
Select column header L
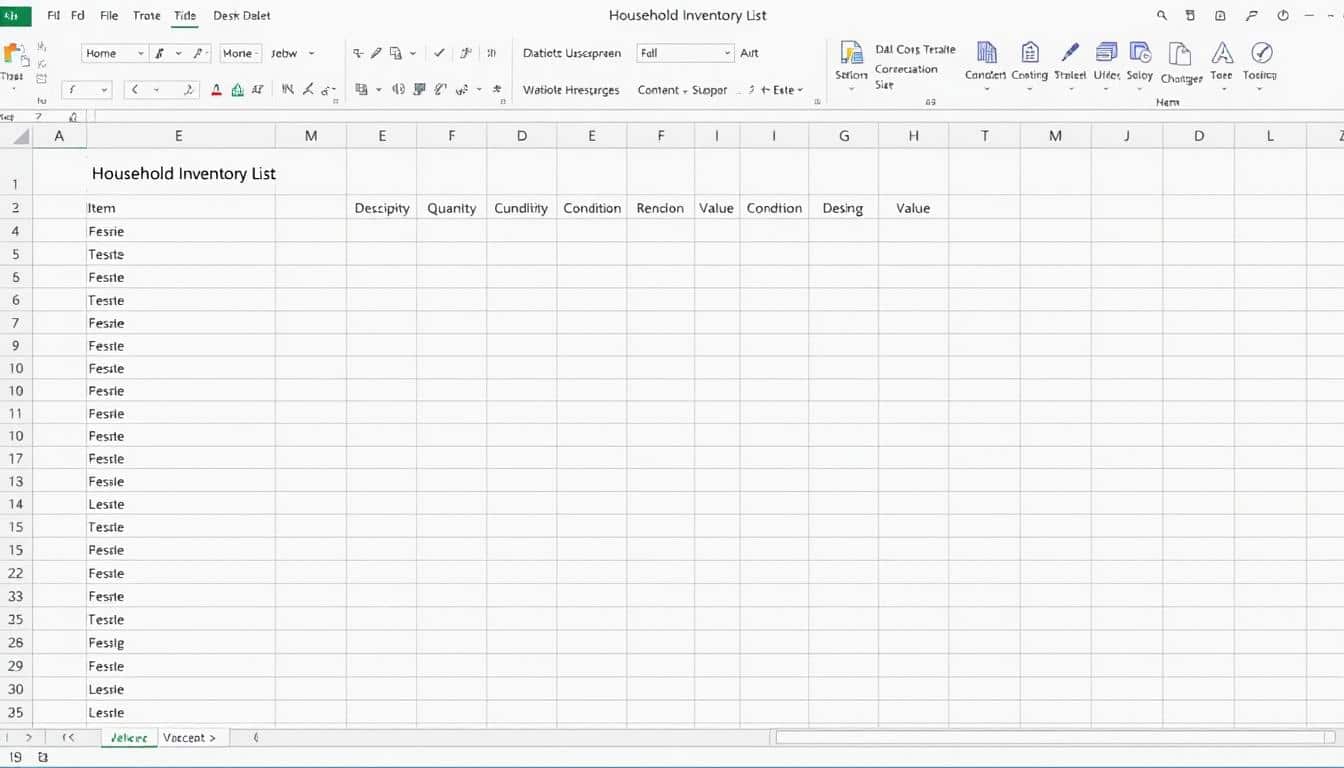1270,136
